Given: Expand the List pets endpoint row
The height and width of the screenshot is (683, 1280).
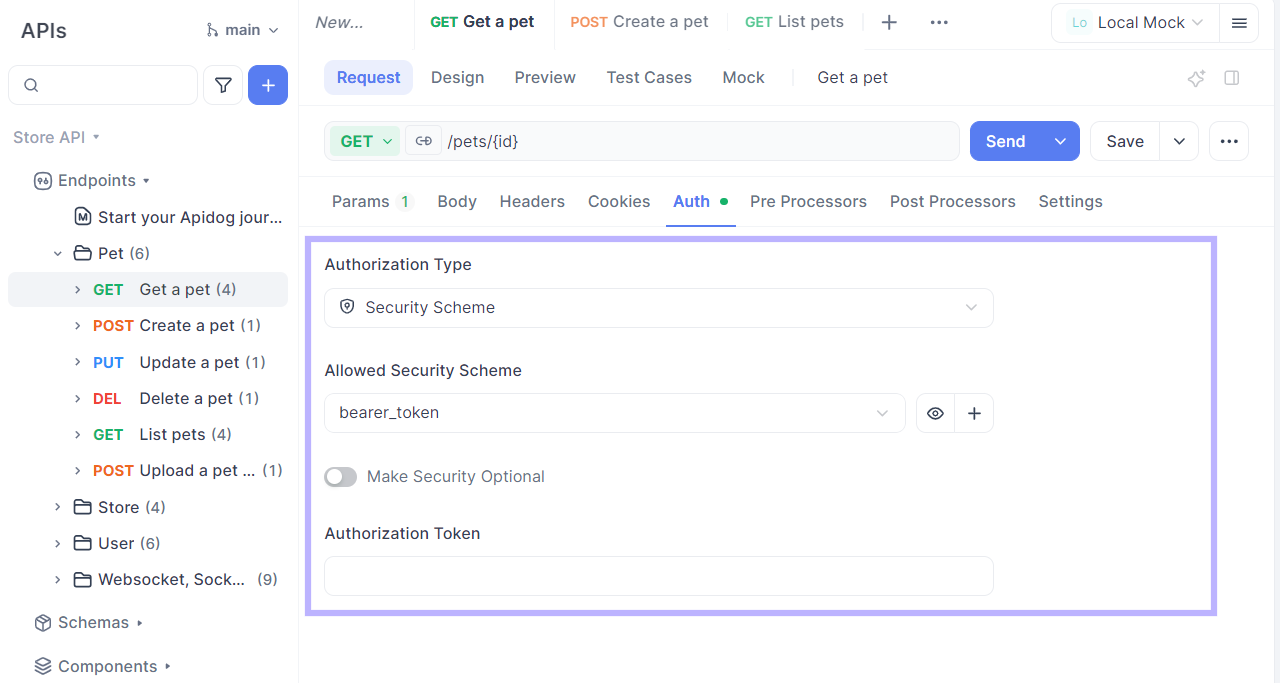Looking at the screenshot, I should (x=78, y=434).
